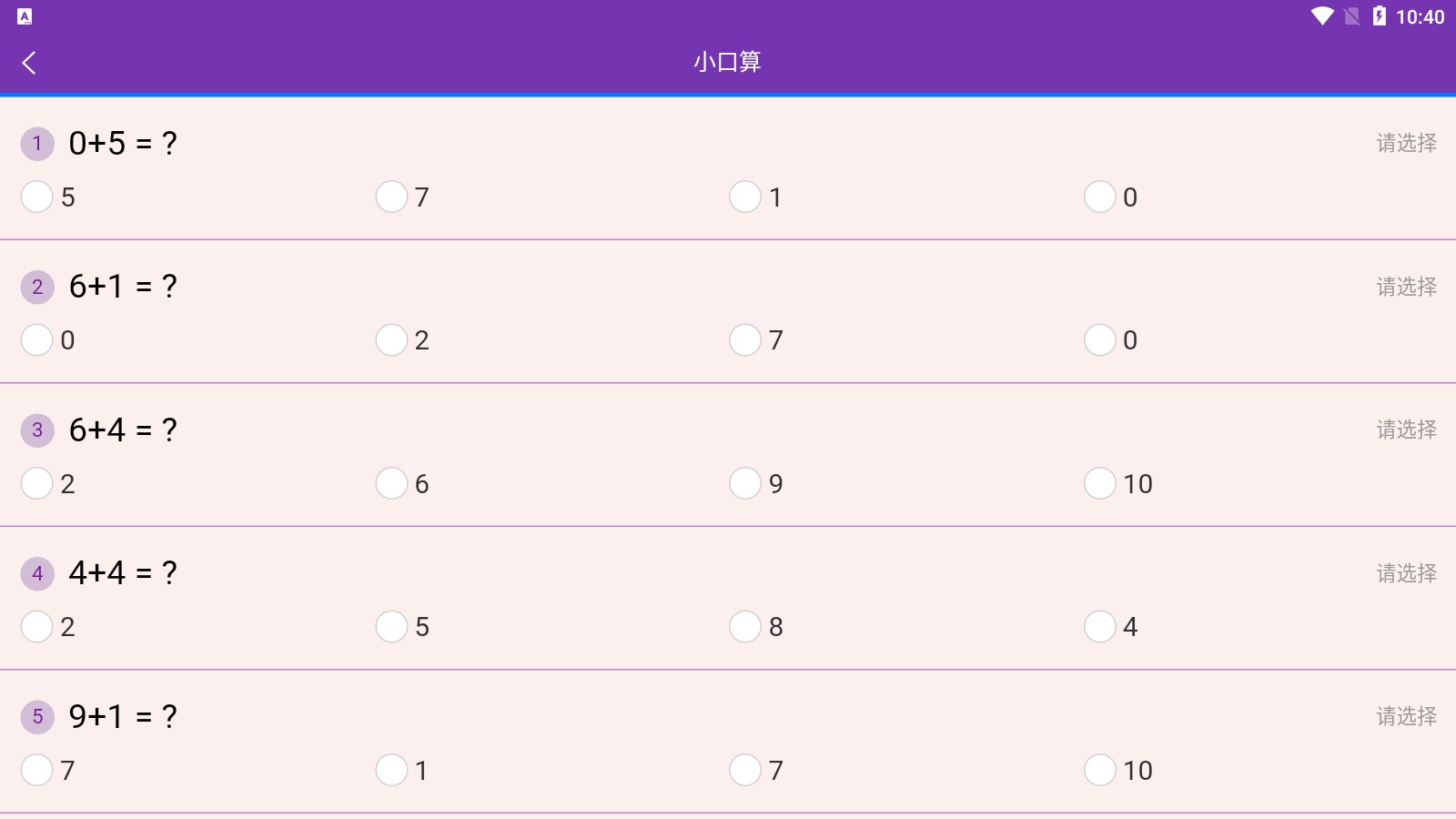Screen dimensions: 1456x819
Task: Open 请选择 selector for question 5
Action: [1406, 716]
